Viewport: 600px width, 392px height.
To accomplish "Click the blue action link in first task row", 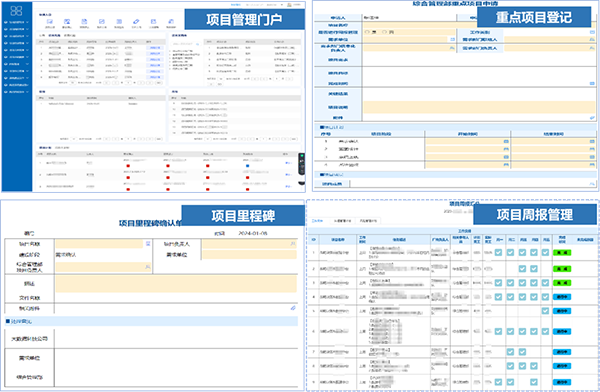I will pyautogui.click(x=155, y=48).
